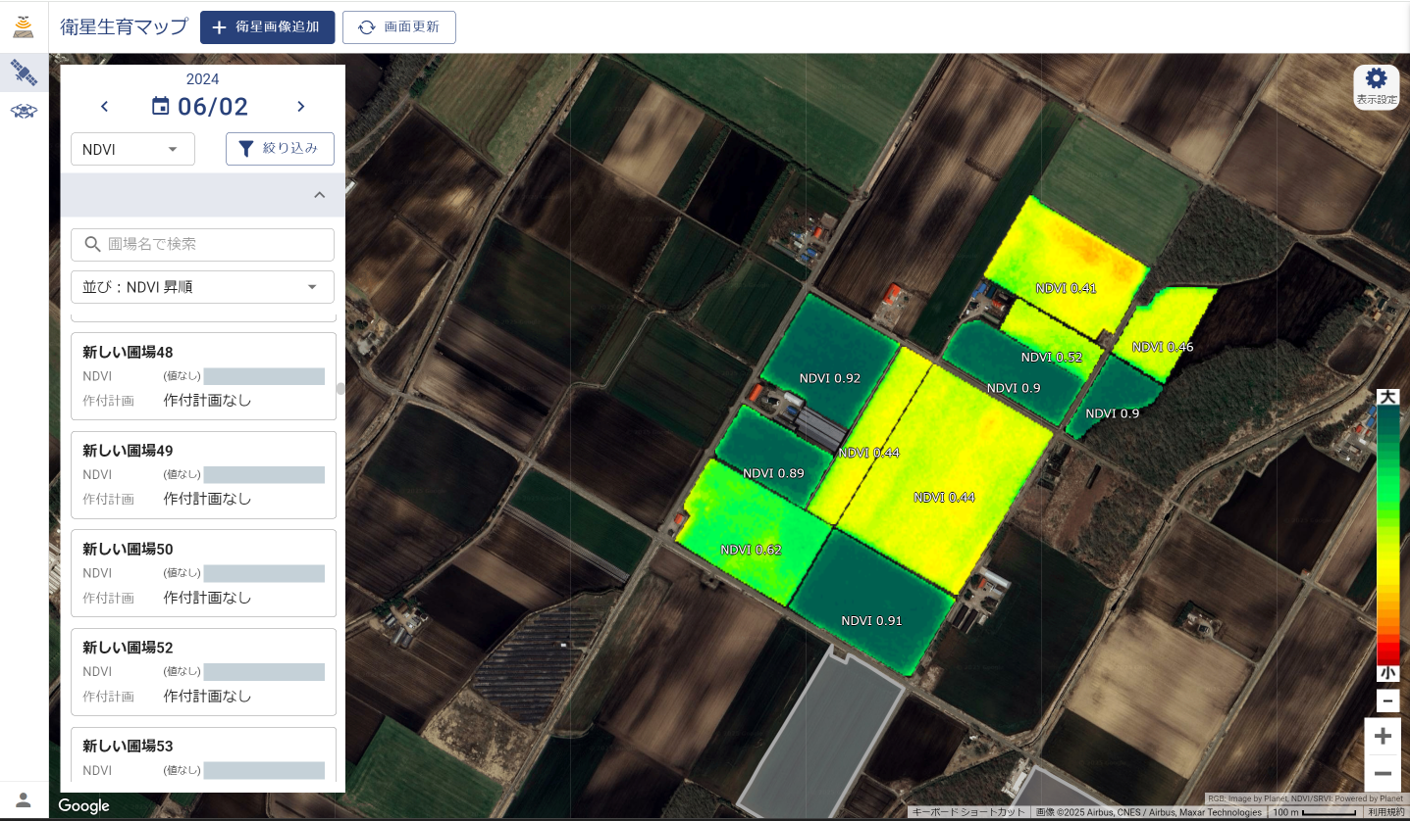
Task: Click the user account icon
Action: (24, 800)
